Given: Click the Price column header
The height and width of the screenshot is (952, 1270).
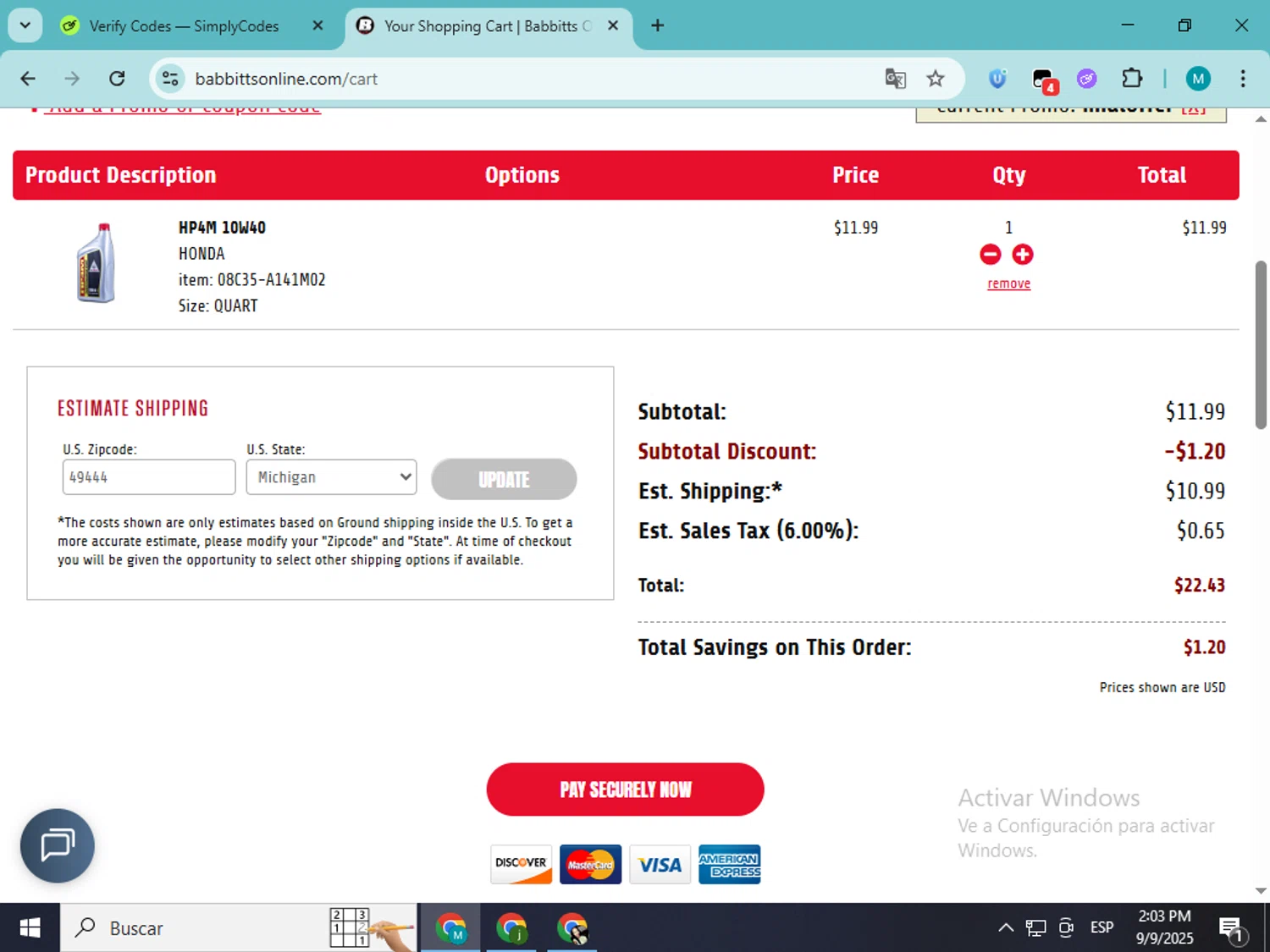Looking at the screenshot, I should [x=855, y=175].
